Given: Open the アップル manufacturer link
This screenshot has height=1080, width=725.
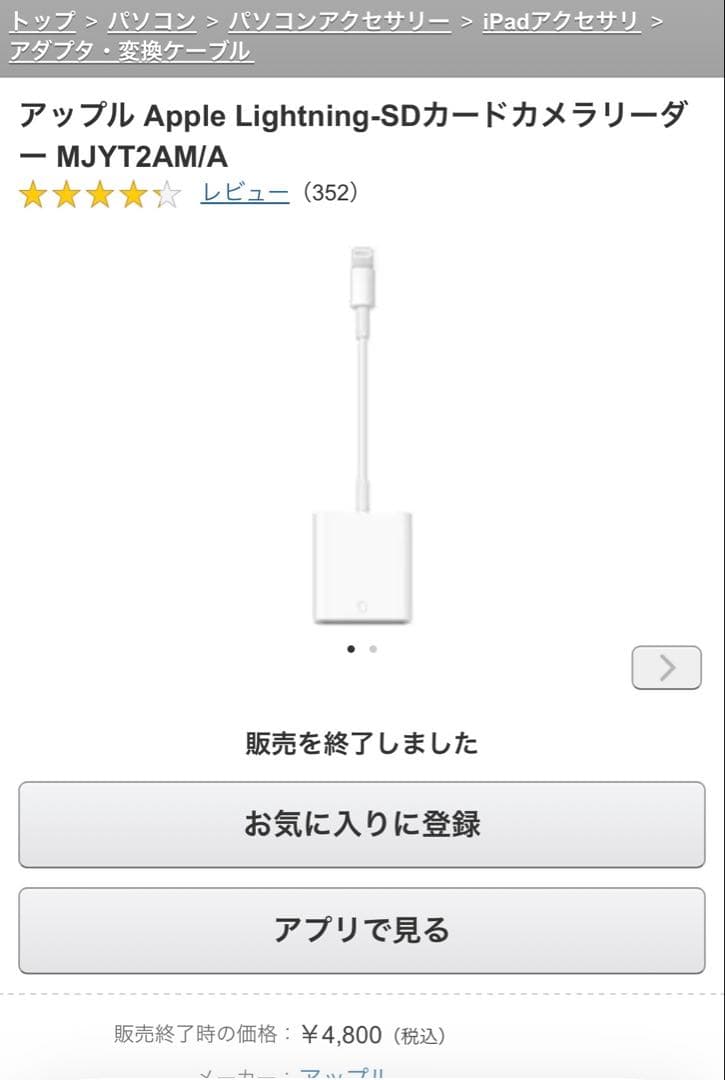Looking at the screenshot, I should coord(342,1074).
